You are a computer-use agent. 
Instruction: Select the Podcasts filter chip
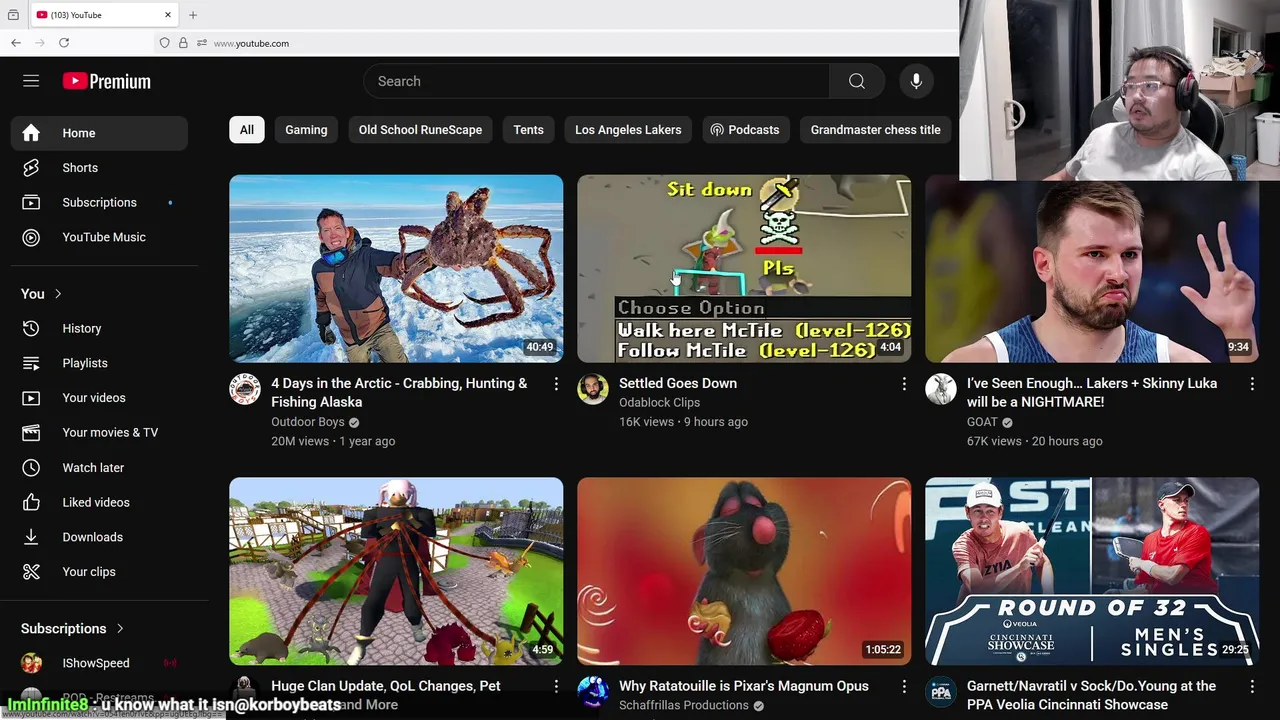745,130
